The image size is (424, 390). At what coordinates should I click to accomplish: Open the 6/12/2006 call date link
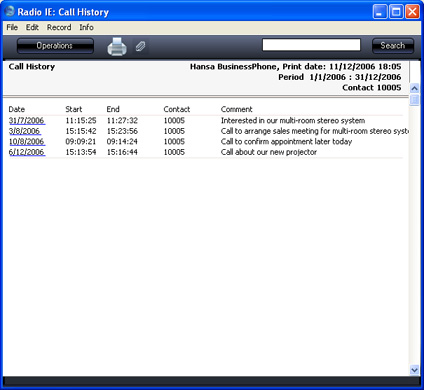tap(27, 152)
